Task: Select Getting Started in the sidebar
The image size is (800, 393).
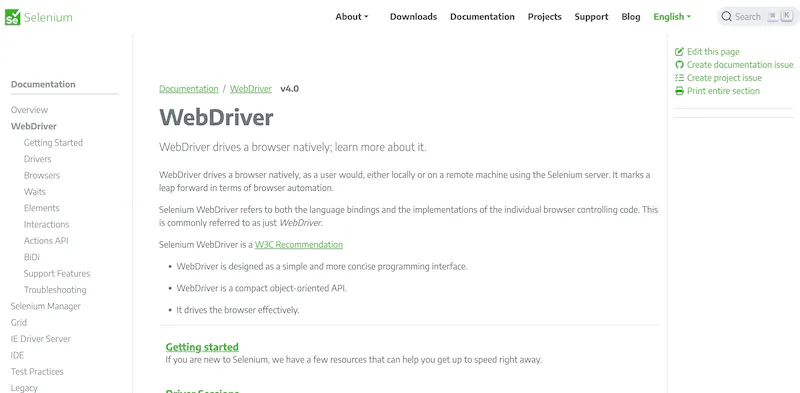Action: 53,142
